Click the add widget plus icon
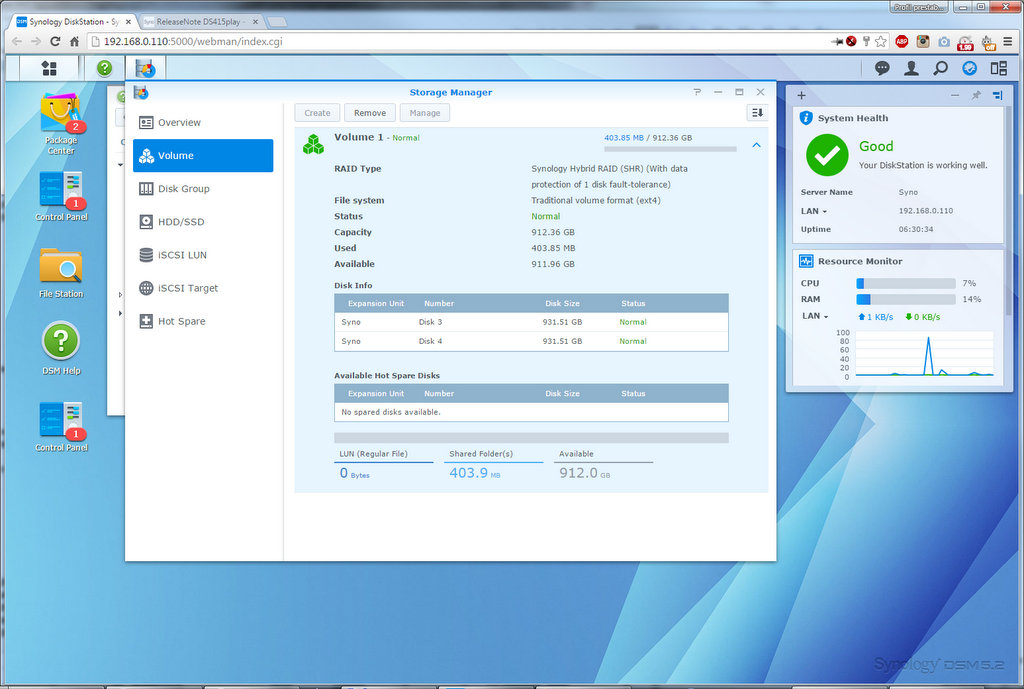The image size is (1024, 689). tap(801, 95)
